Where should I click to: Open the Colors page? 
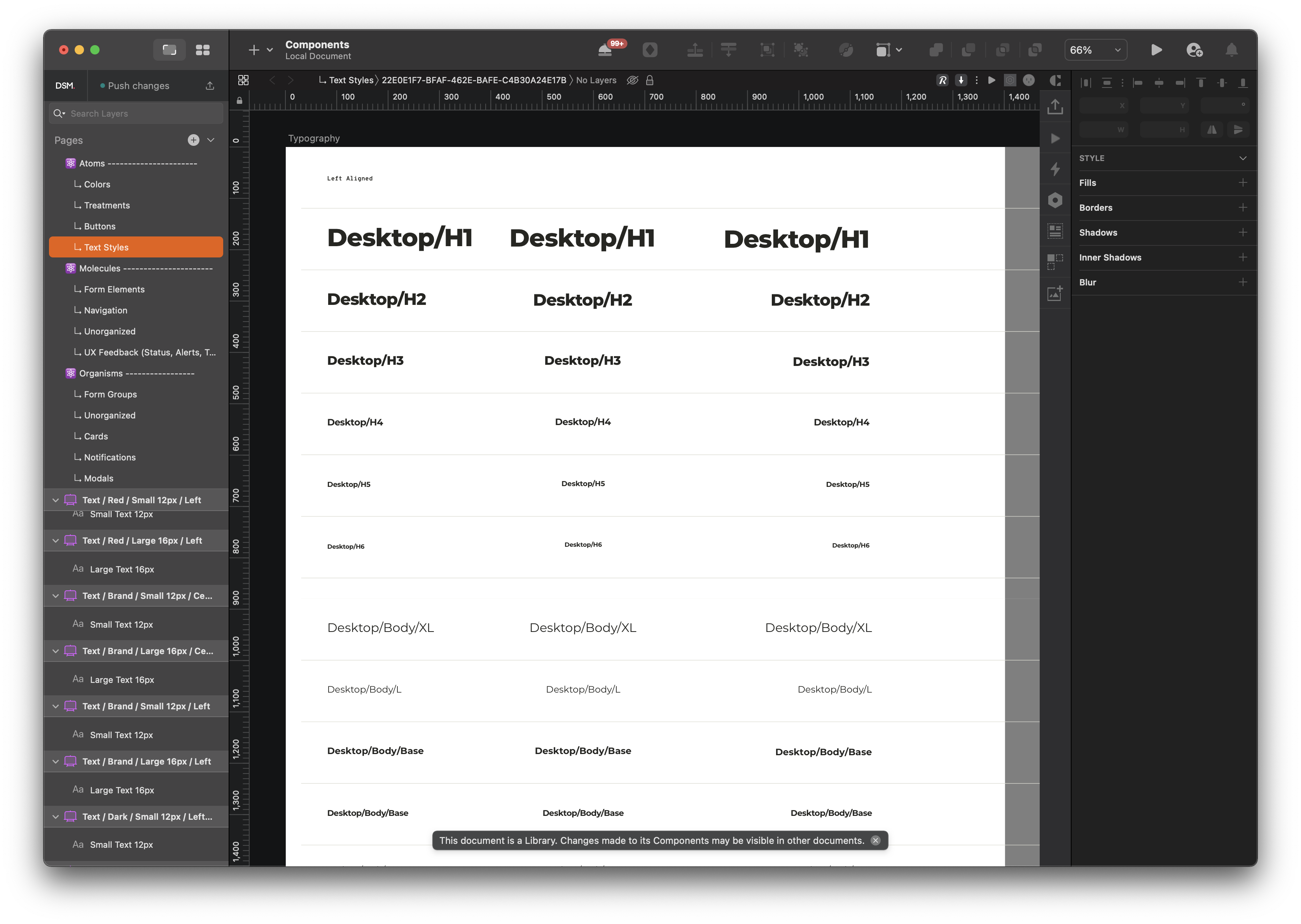97,184
